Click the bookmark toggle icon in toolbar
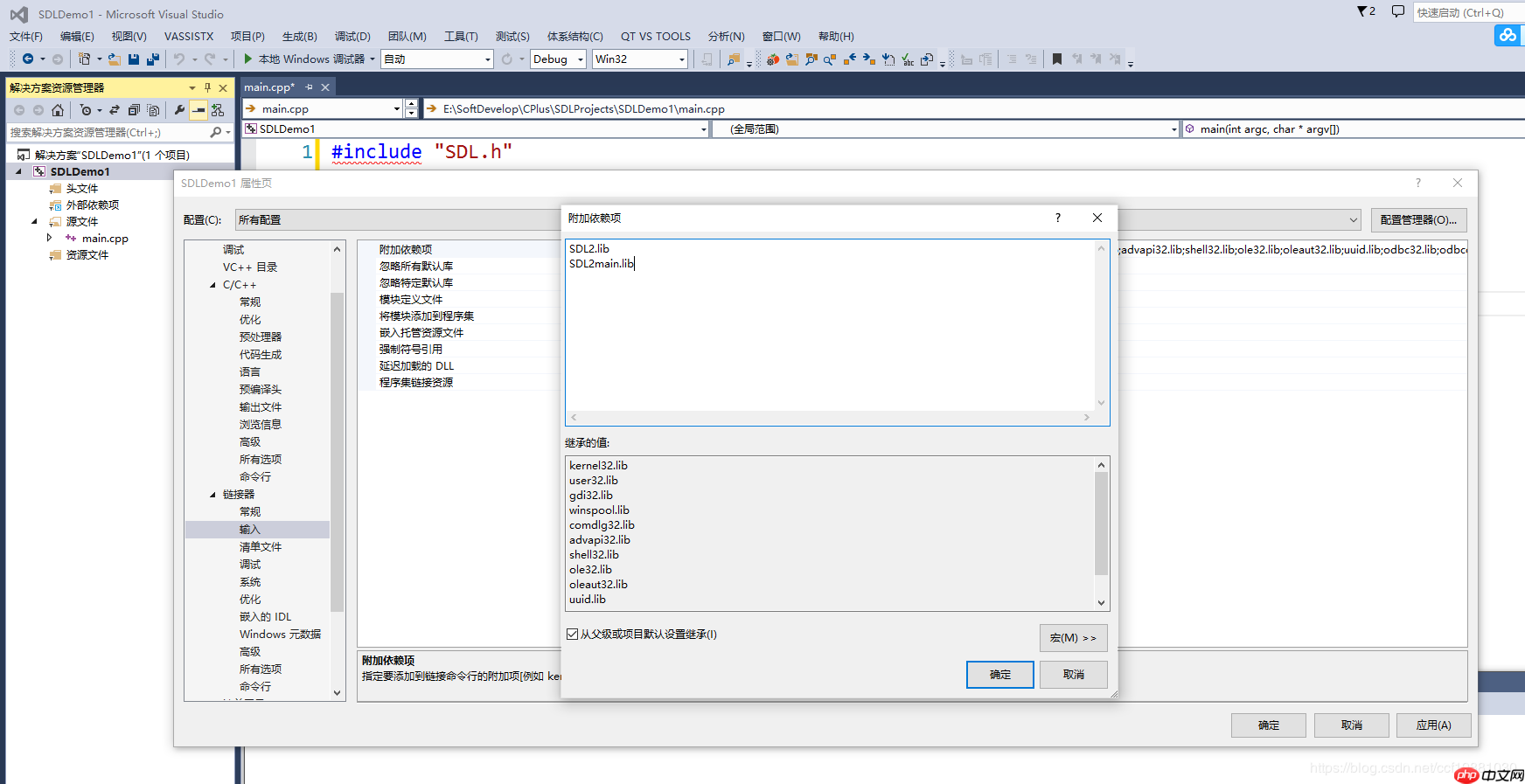This screenshot has height=784, width=1525. tap(1057, 59)
